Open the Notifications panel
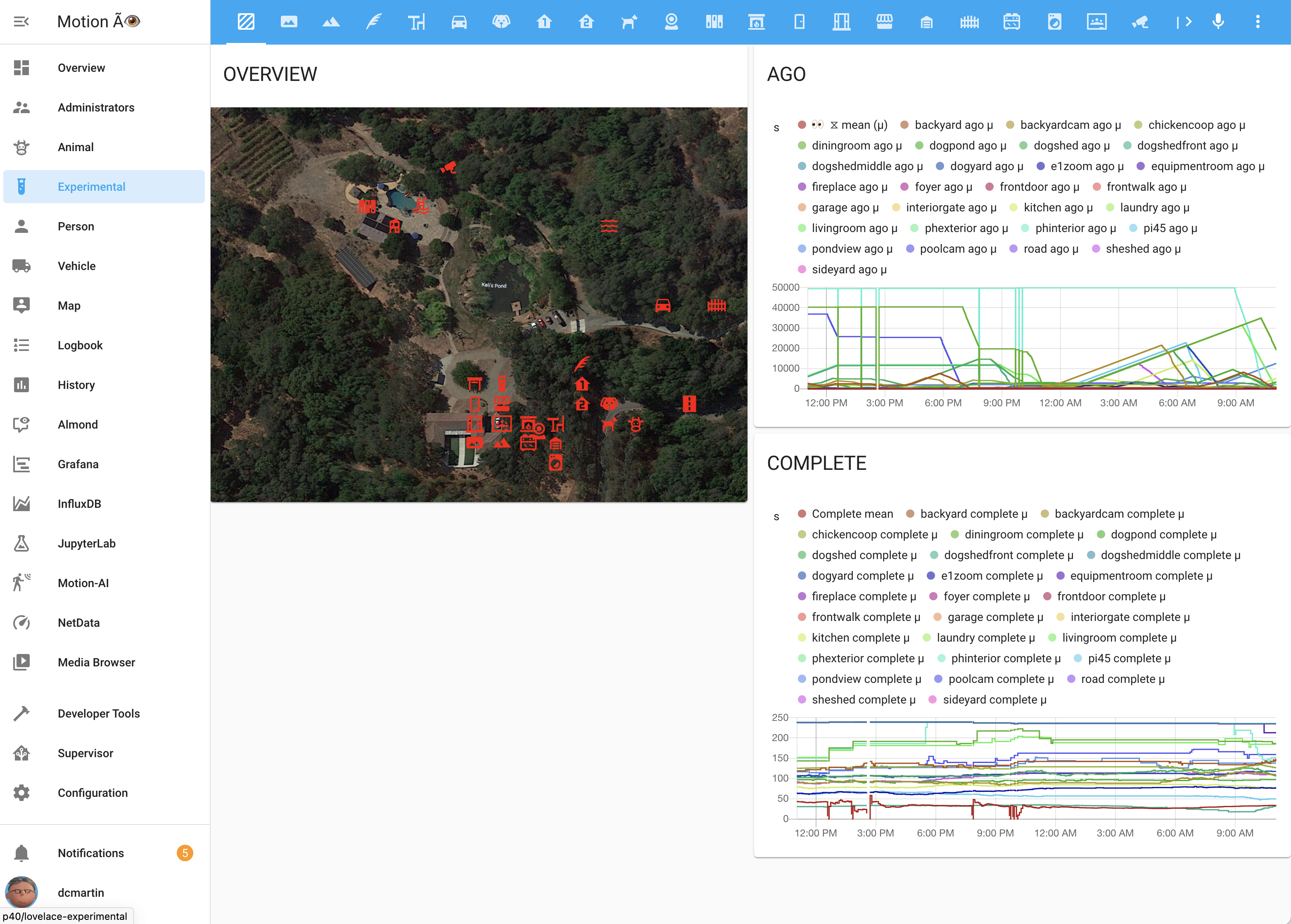The image size is (1291, 924). [90, 853]
